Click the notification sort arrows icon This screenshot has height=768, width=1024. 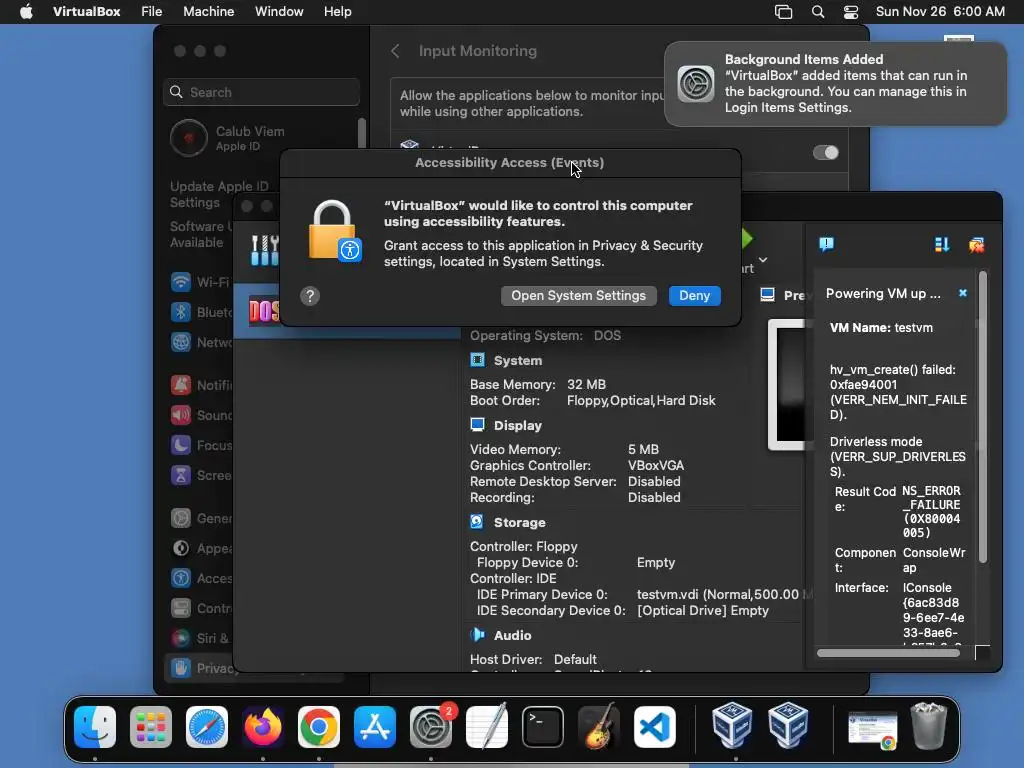[x=942, y=245]
